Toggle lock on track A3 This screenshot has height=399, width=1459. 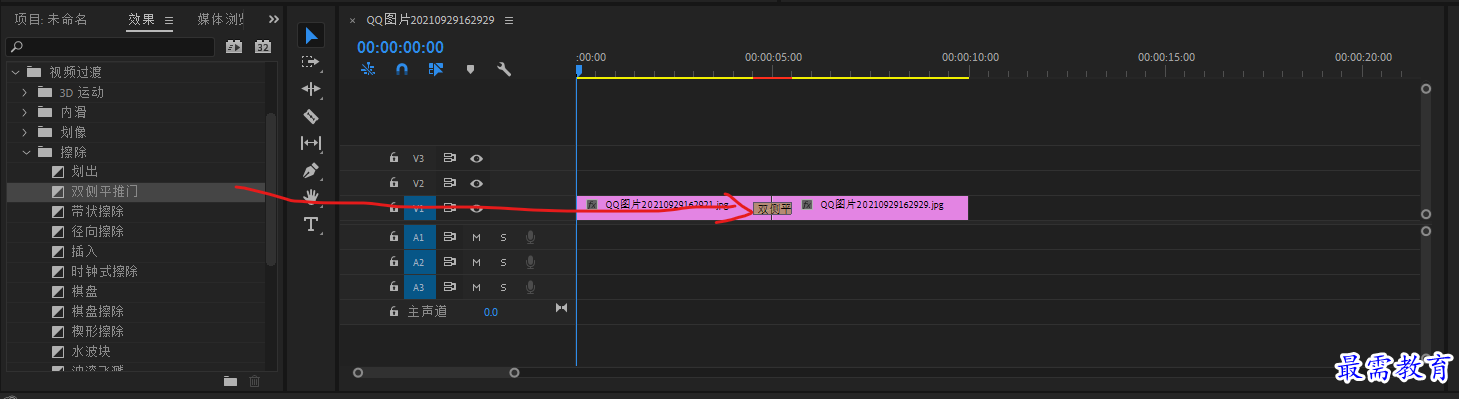click(394, 287)
